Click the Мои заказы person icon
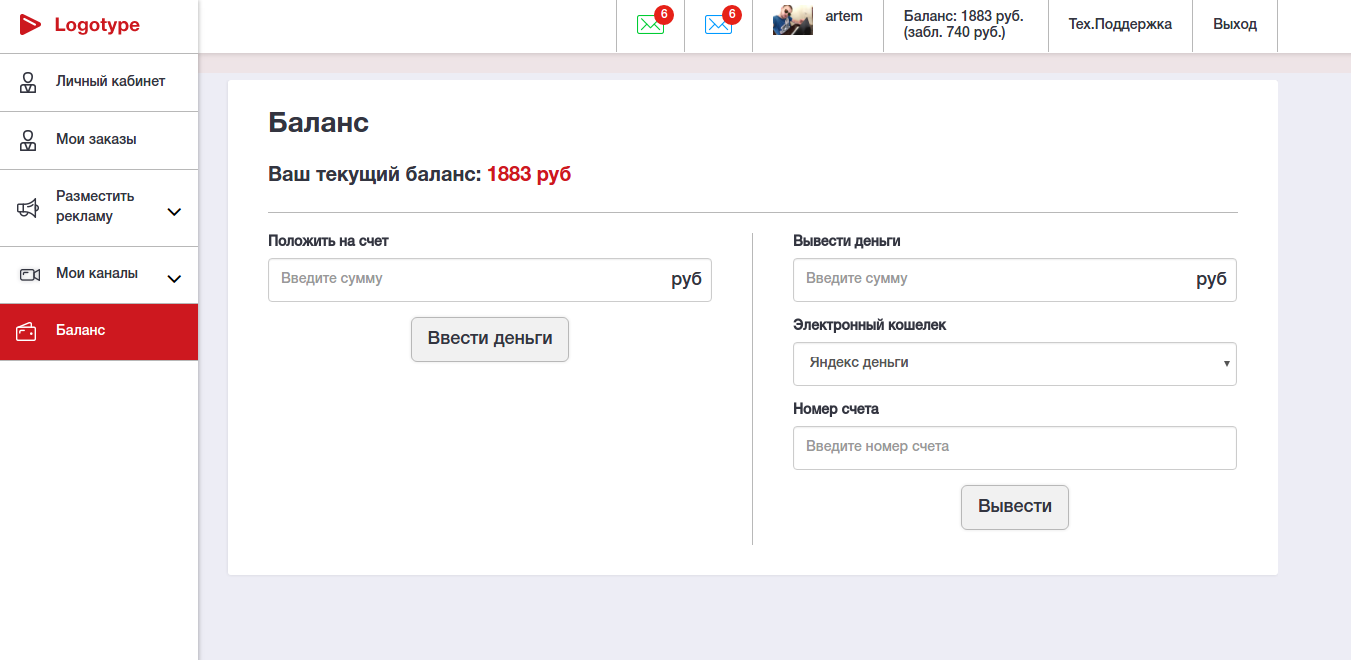 tap(29, 140)
